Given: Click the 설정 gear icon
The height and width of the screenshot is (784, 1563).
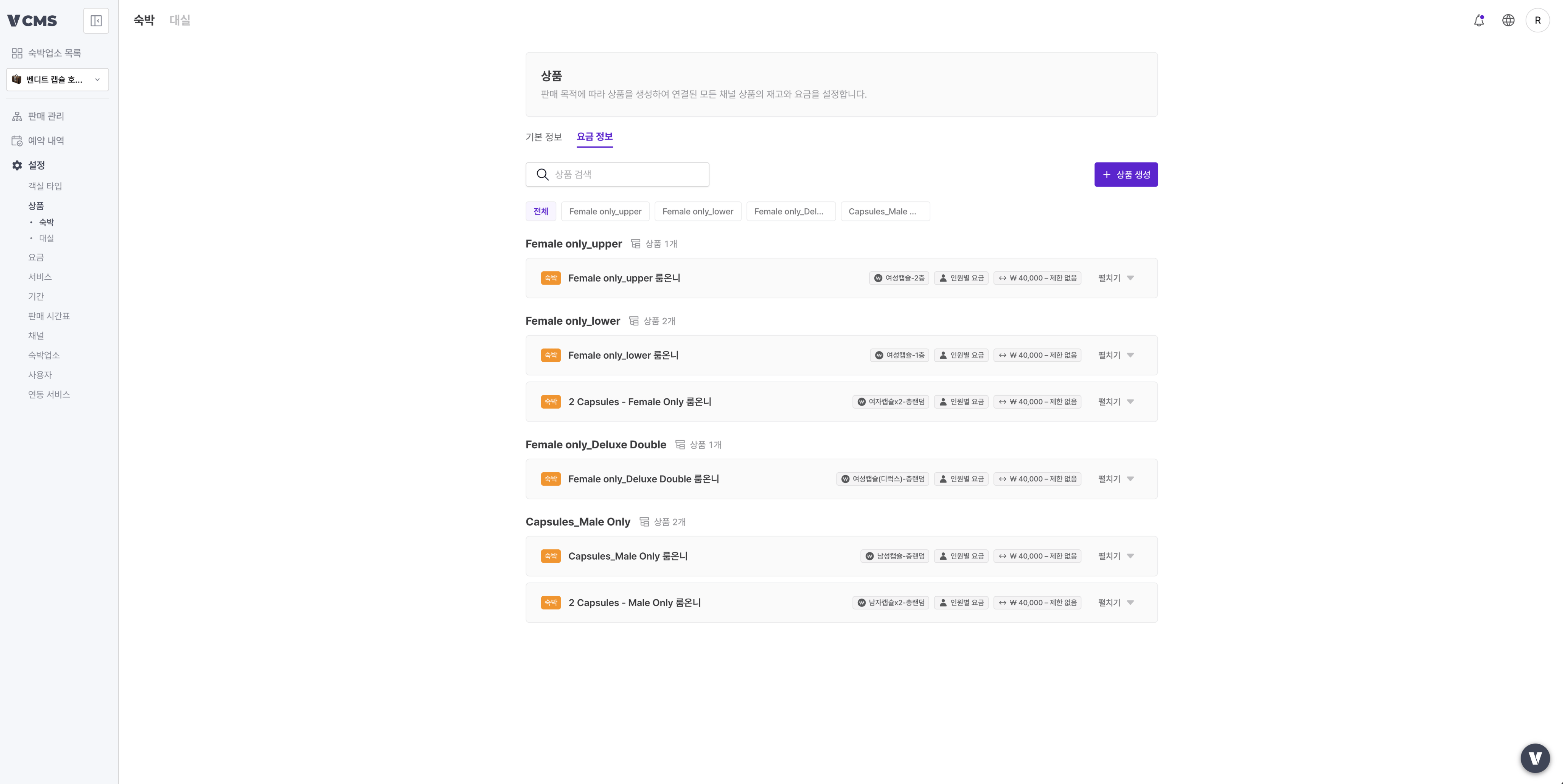Looking at the screenshot, I should click(x=17, y=165).
